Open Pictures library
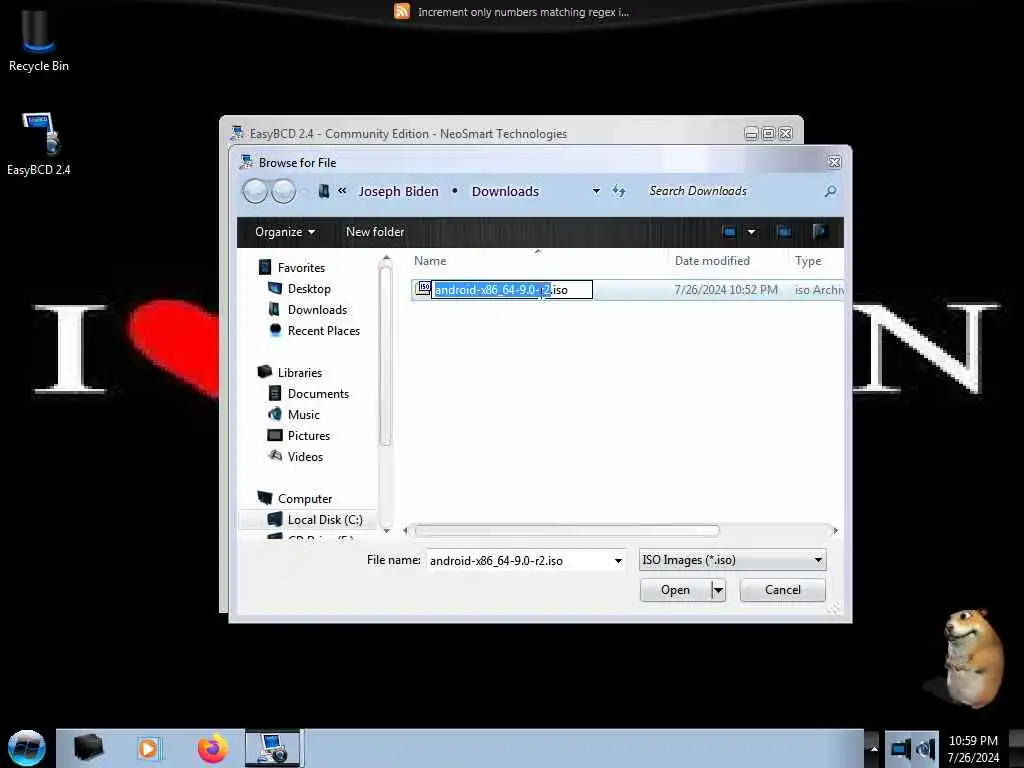1024x768 pixels. point(309,436)
